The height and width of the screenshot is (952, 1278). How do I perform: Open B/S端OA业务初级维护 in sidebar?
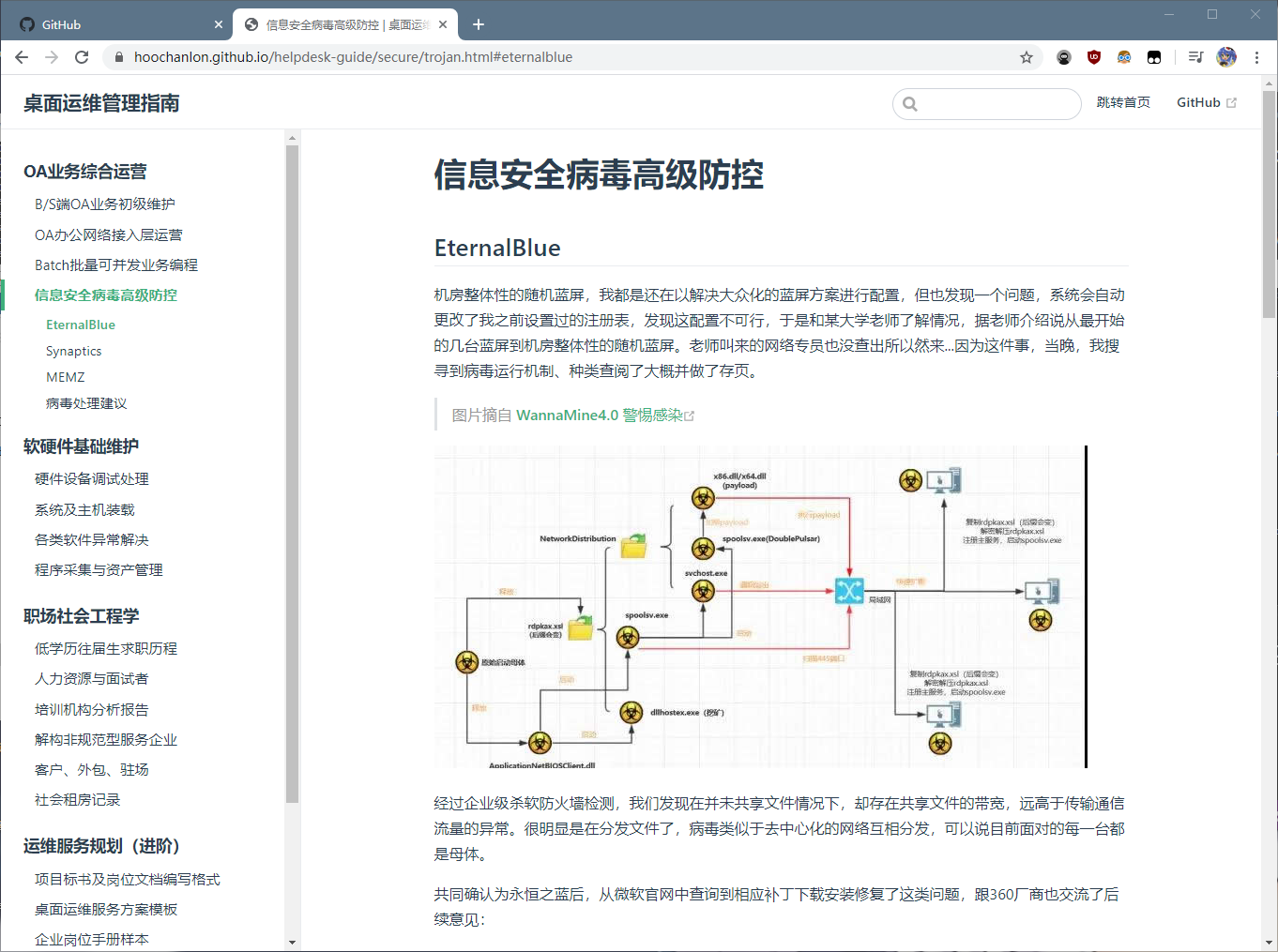tap(105, 204)
